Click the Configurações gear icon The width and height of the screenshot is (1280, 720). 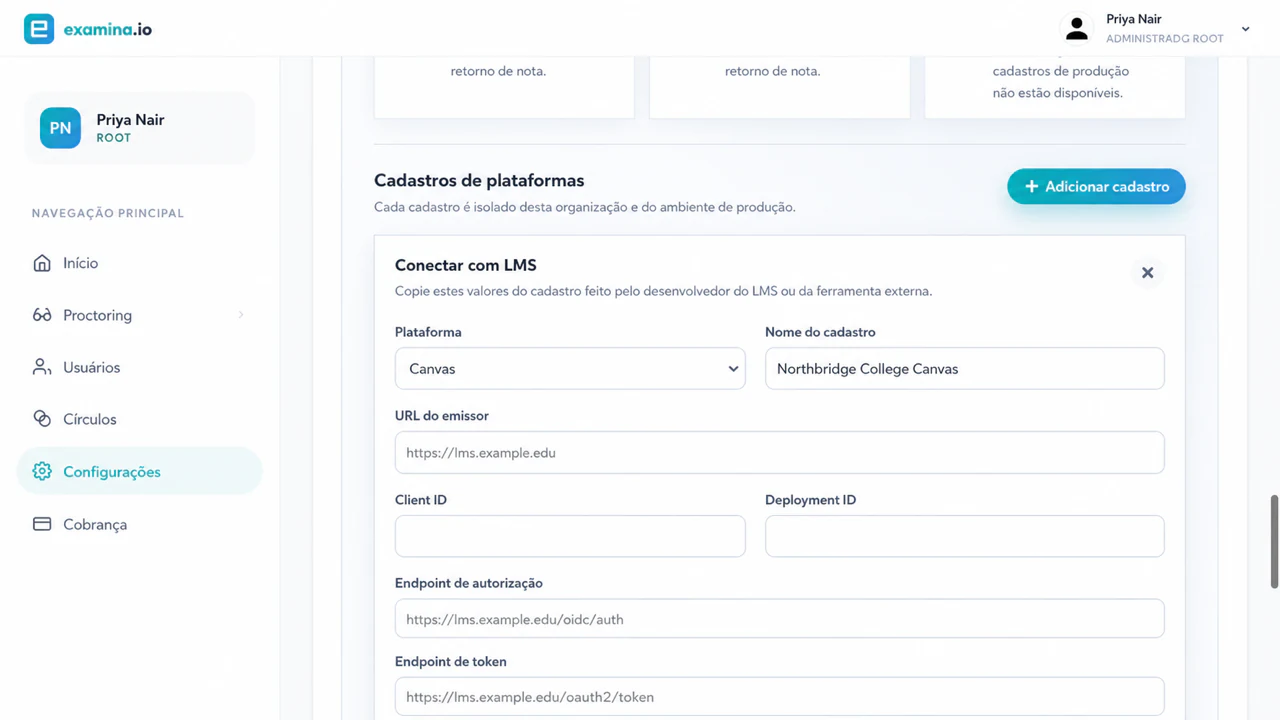(42, 471)
